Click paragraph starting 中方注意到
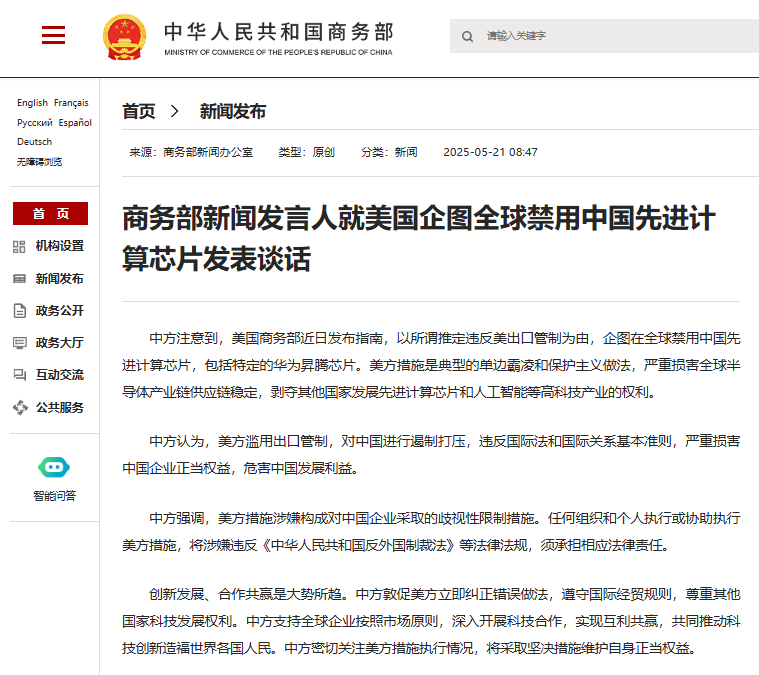Viewport: 759px width, 675px height. tap(431, 365)
